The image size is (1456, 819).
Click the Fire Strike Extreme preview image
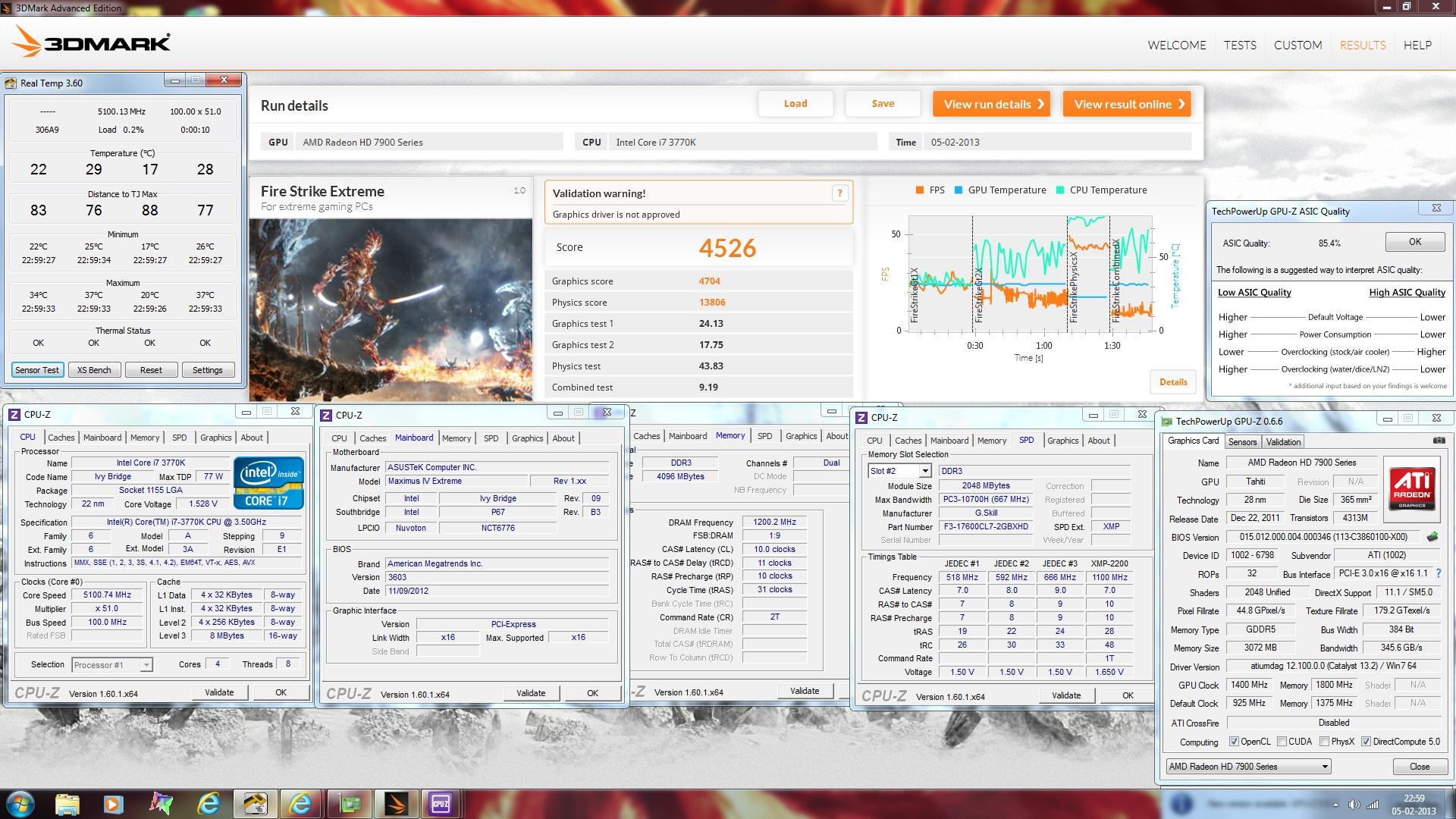coord(391,310)
